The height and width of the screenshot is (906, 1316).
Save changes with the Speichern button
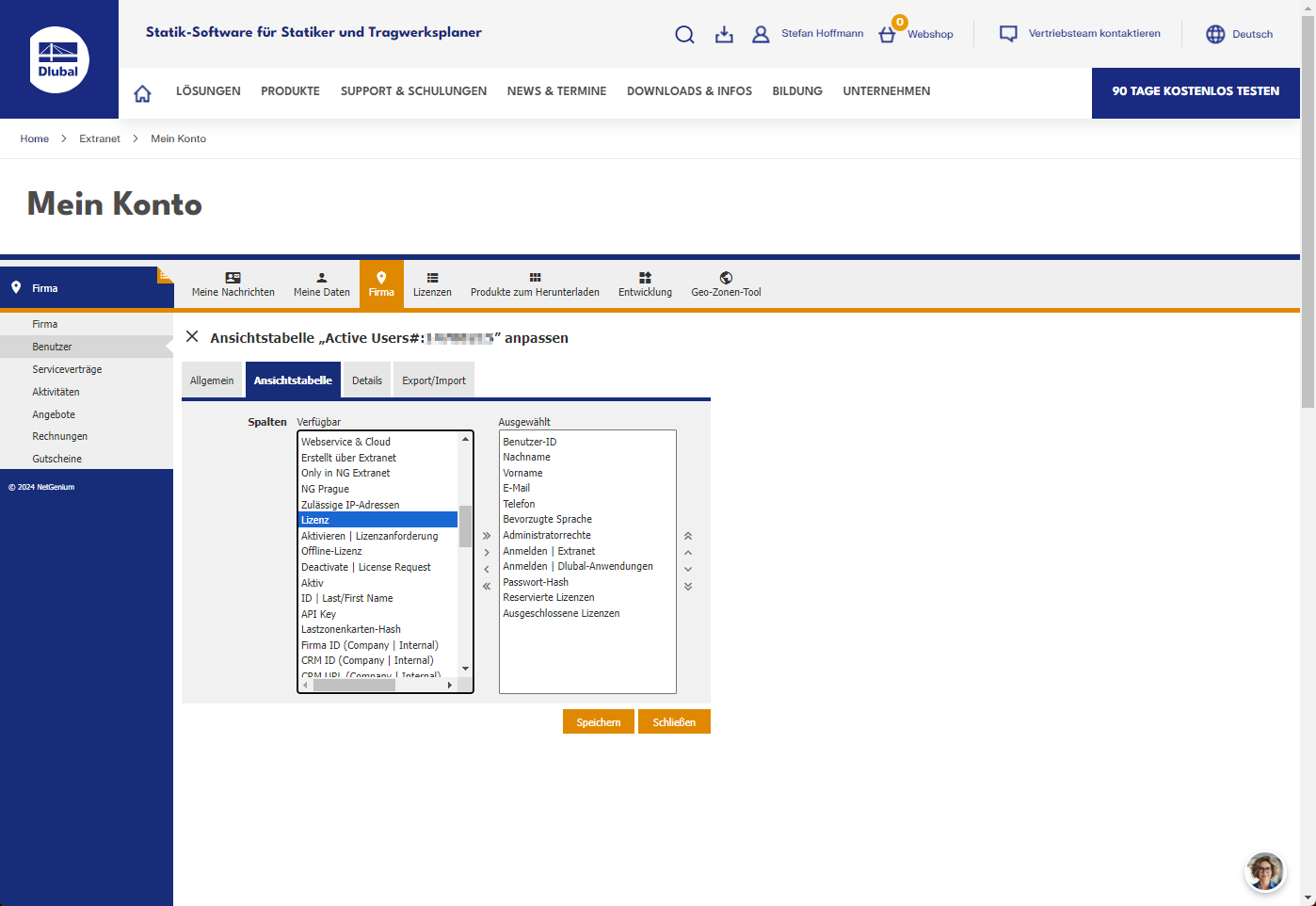(x=598, y=721)
